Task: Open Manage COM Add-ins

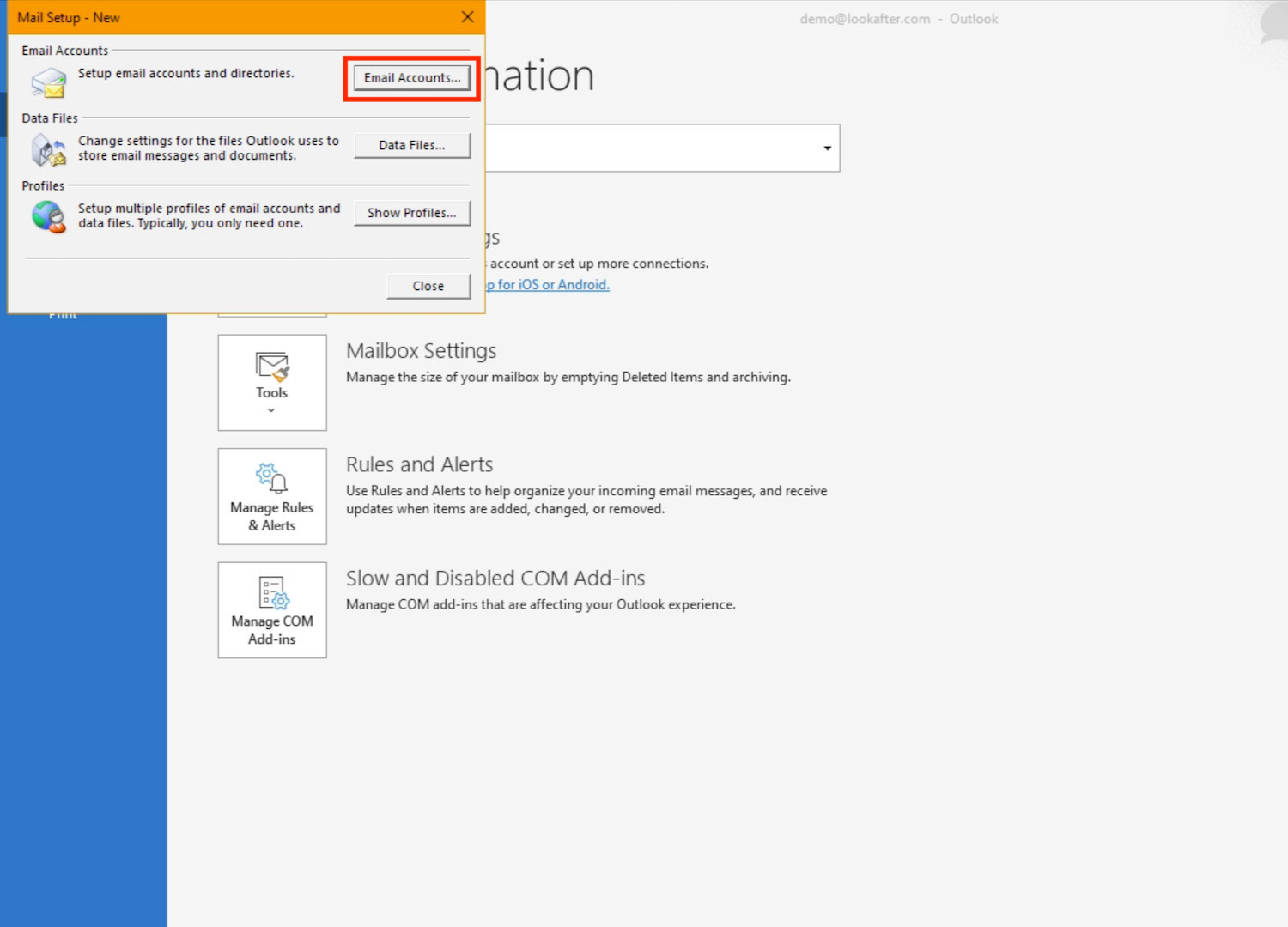Action: 272,610
